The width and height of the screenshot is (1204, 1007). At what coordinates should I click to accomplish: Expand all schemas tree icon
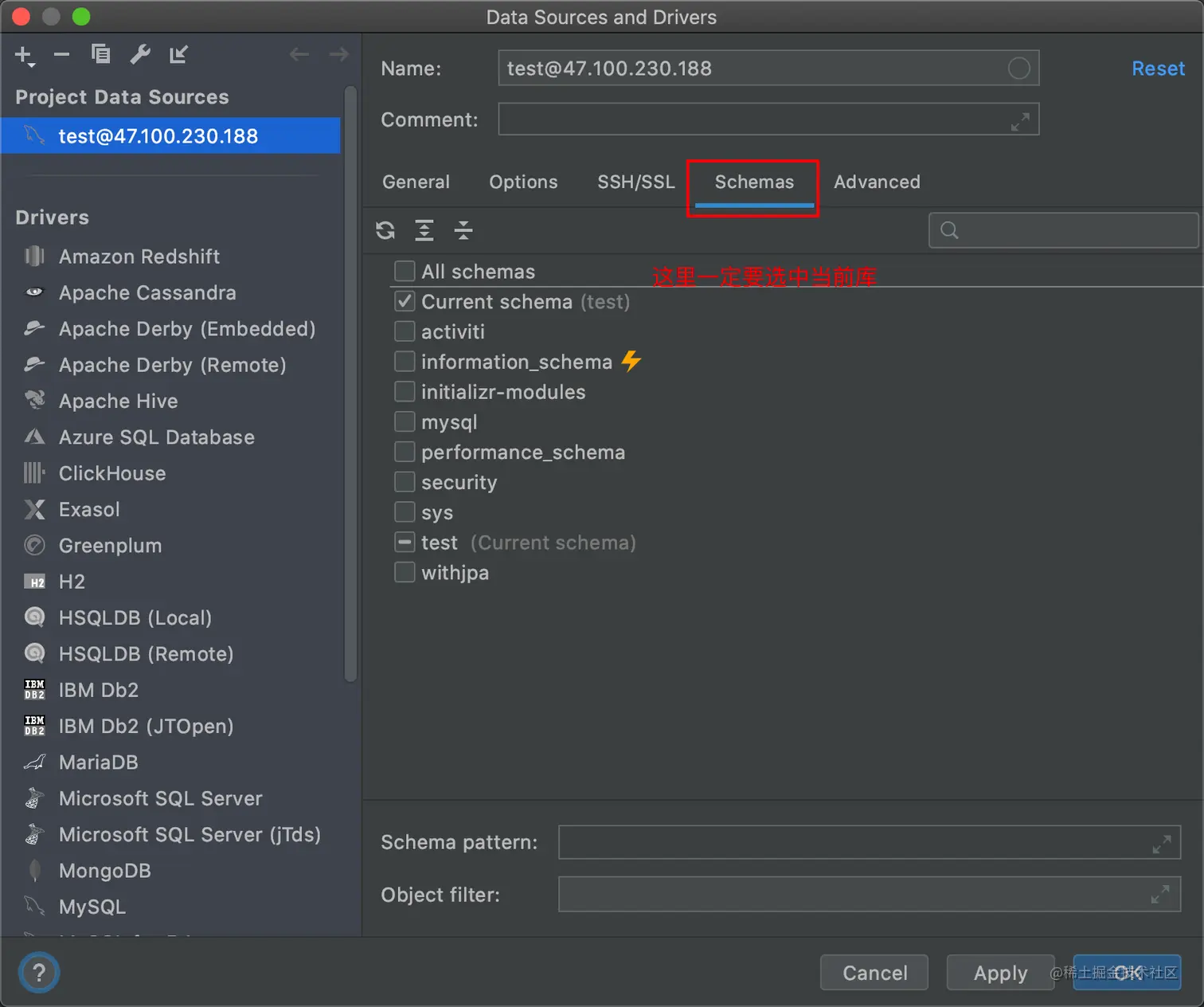[x=424, y=230]
